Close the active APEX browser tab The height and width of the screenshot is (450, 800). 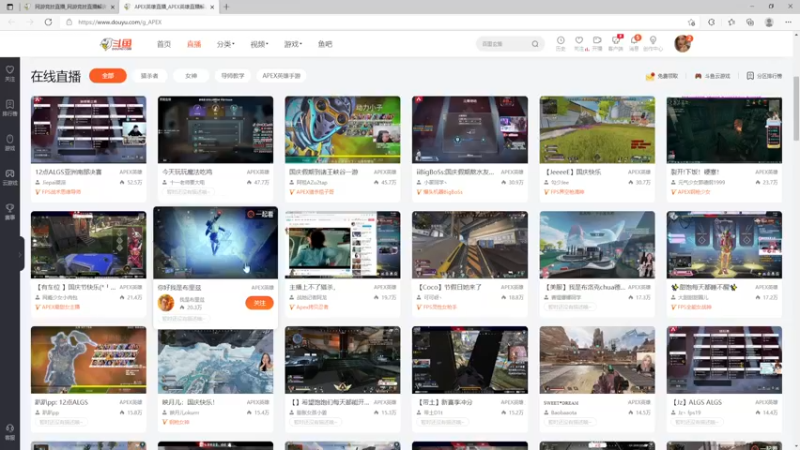212,7
